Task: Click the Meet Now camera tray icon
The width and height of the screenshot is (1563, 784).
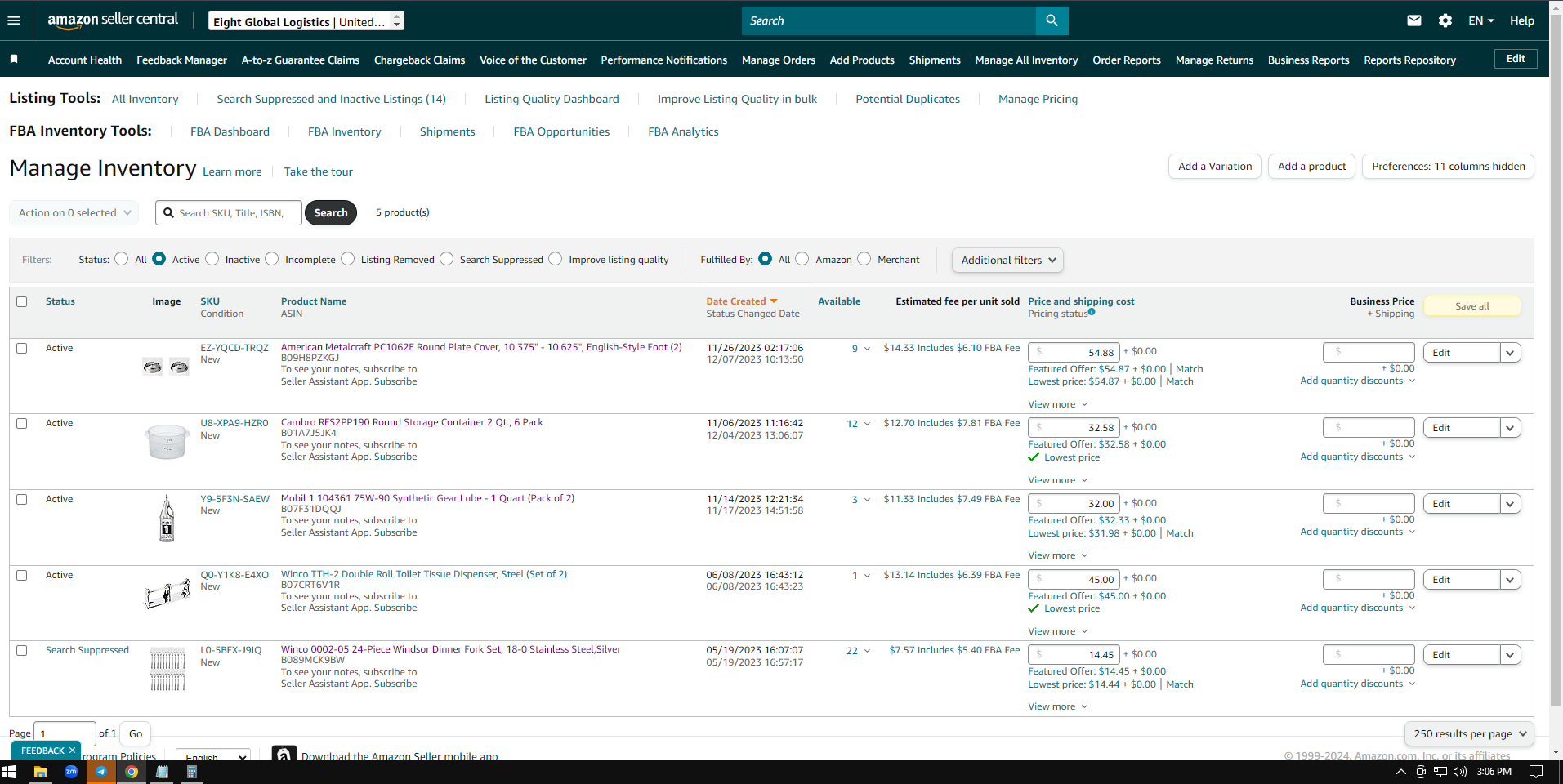Action: pyautogui.click(x=1421, y=772)
